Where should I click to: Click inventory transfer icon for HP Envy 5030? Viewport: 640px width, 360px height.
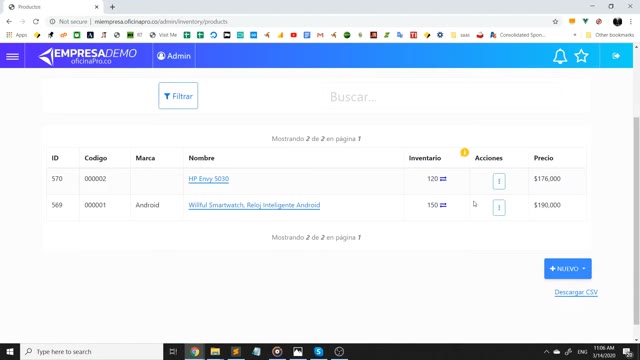(x=443, y=179)
